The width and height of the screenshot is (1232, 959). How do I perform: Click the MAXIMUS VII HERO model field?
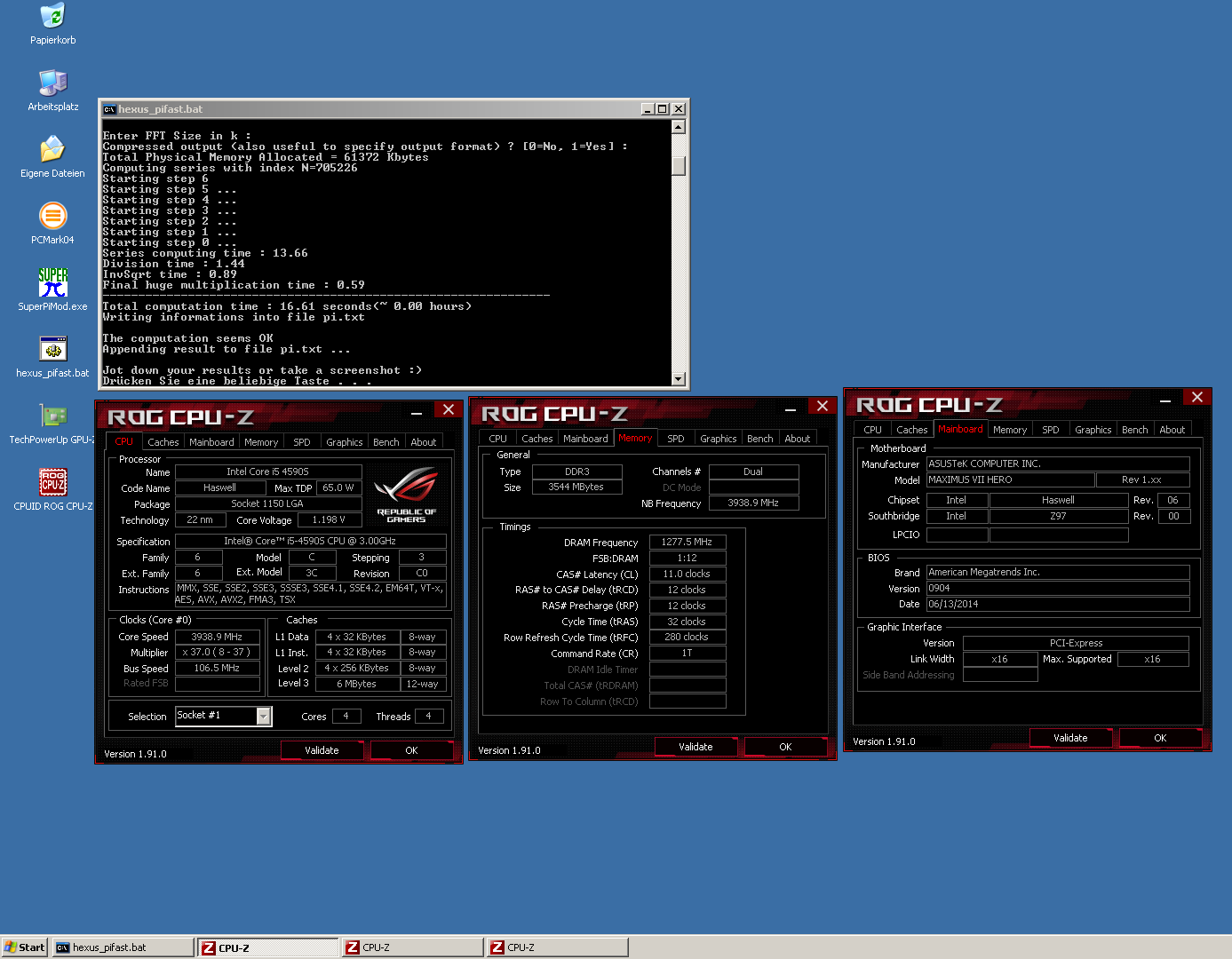(x=1010, y=479)
